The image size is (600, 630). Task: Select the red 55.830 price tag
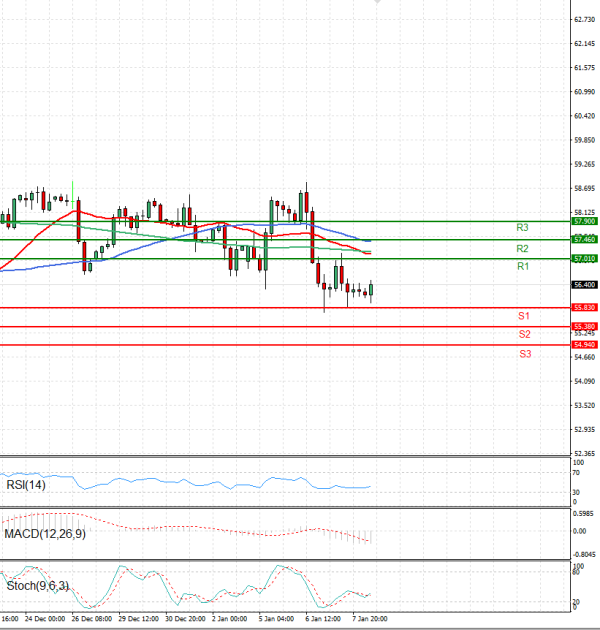point(584,308)
